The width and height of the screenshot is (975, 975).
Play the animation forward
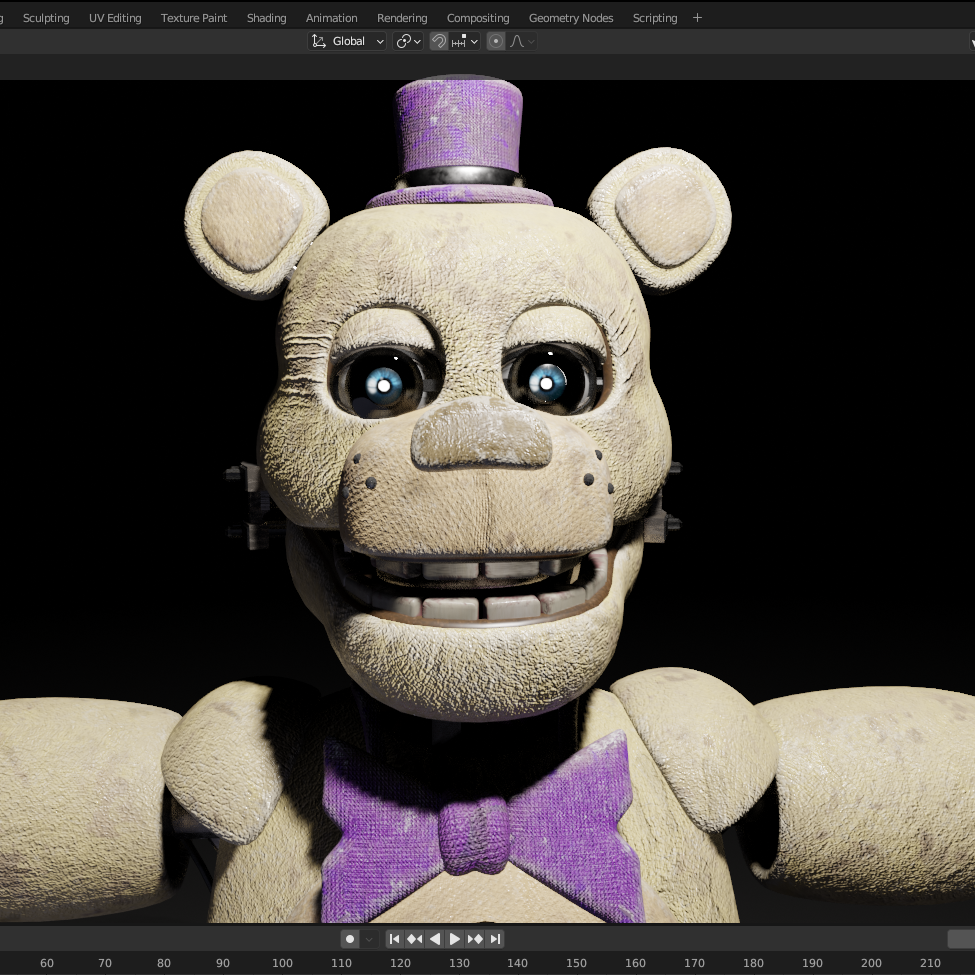click(455, 939)
